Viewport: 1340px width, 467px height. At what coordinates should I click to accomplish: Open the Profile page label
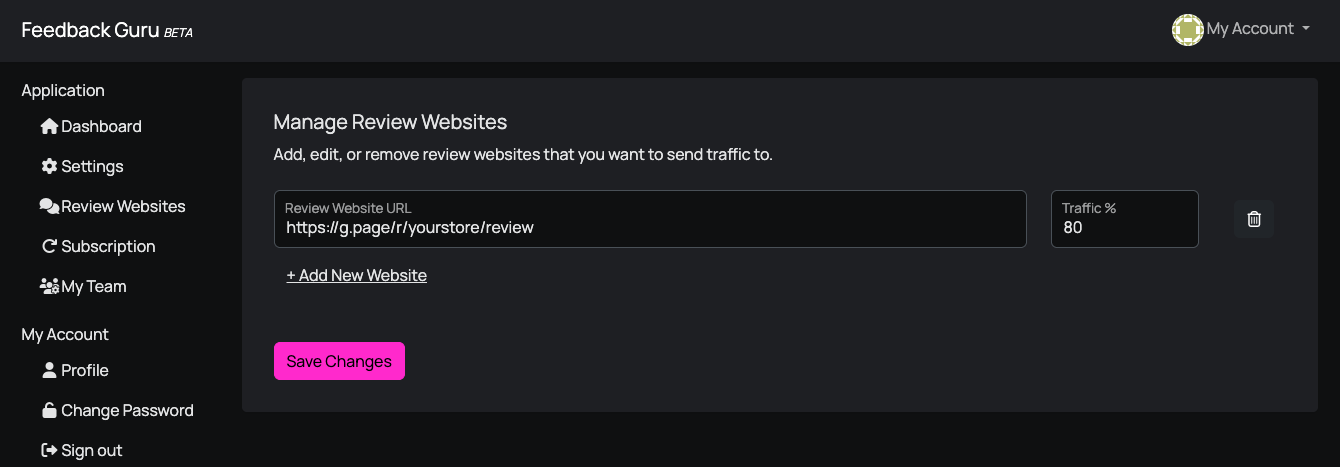tap(85, 370)
